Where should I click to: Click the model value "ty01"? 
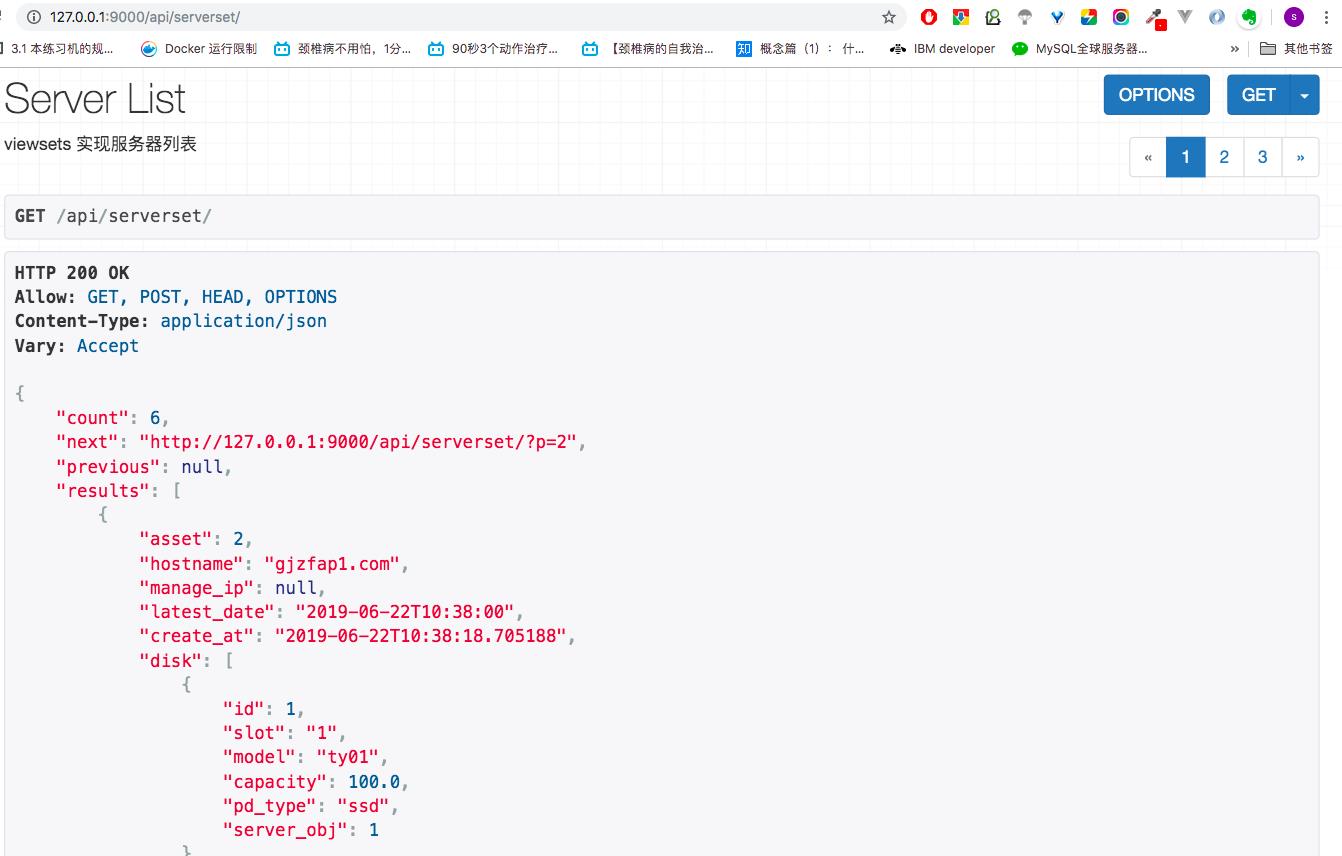347,757
